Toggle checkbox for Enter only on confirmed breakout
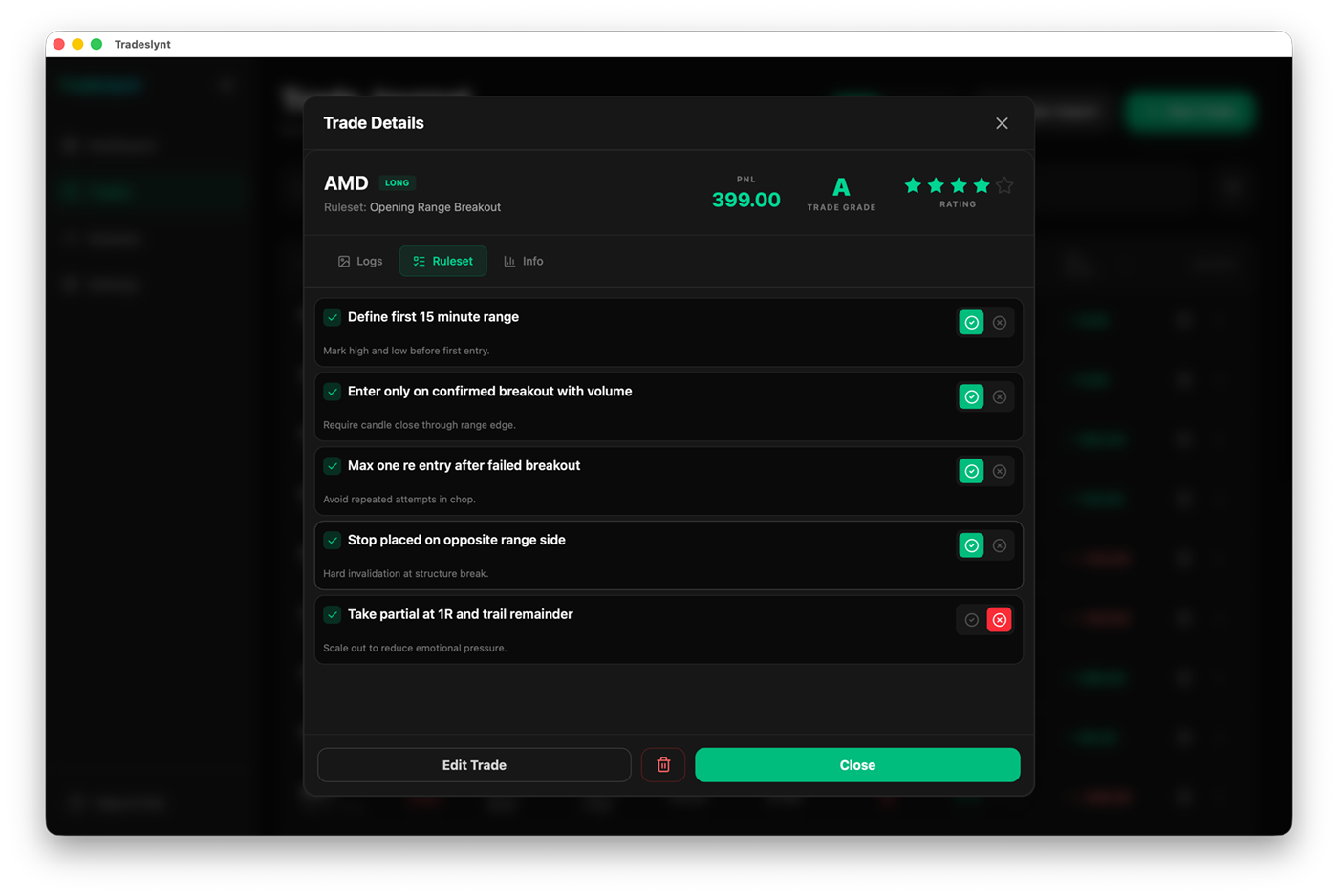1338x896 pixels. coord(332,392)
